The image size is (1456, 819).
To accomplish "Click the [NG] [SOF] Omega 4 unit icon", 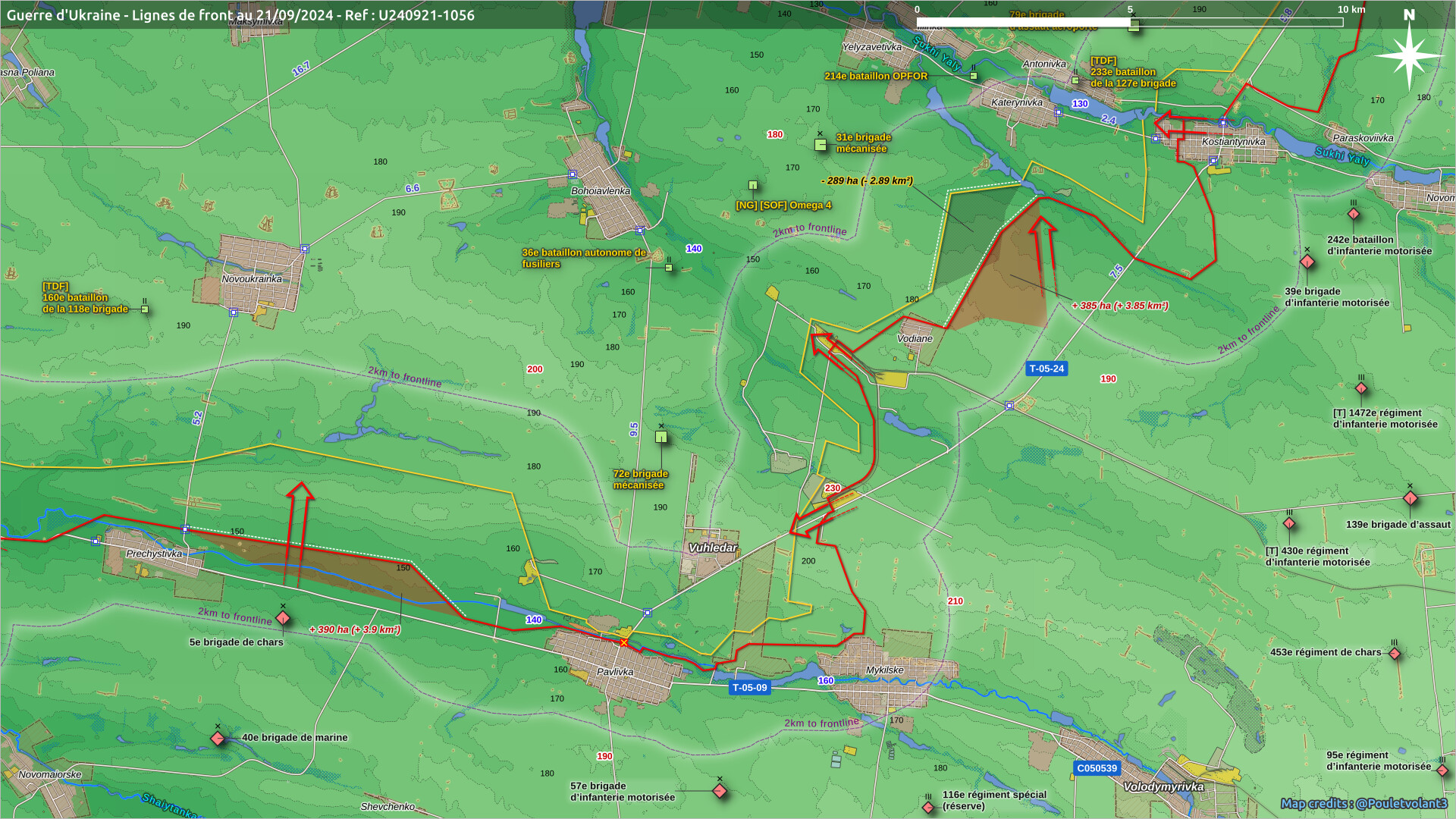I will pyautogui.click(x=753, y=185).
